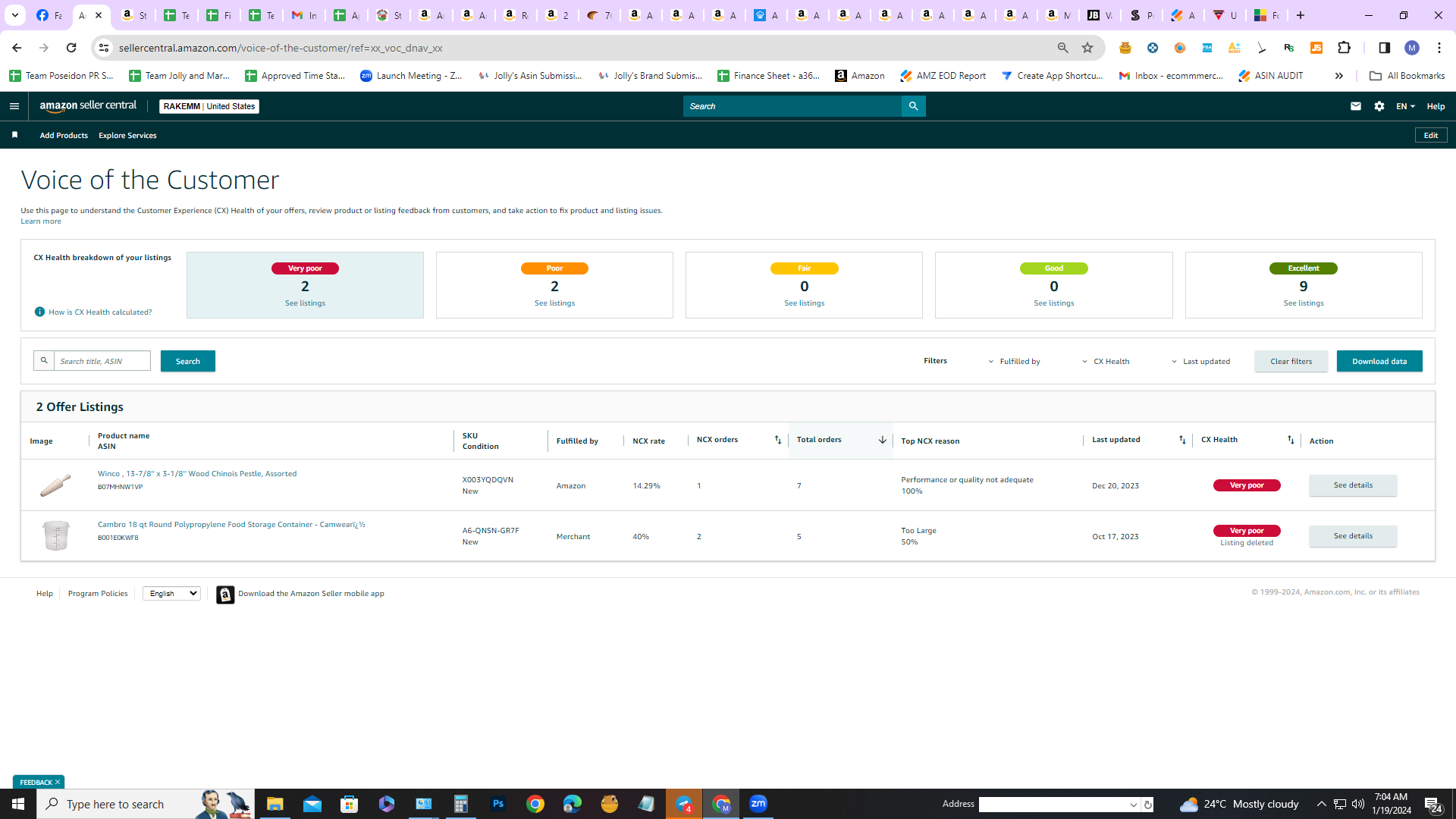Open the weather widget in the taskbar

[1239, 804]
